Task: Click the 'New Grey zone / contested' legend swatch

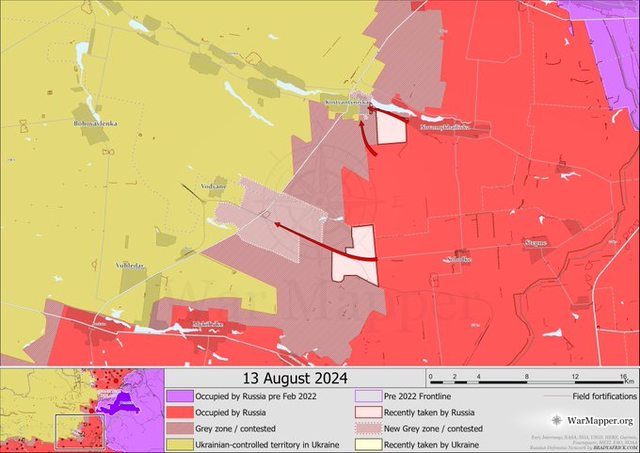Action: click(x=367, y=427)
